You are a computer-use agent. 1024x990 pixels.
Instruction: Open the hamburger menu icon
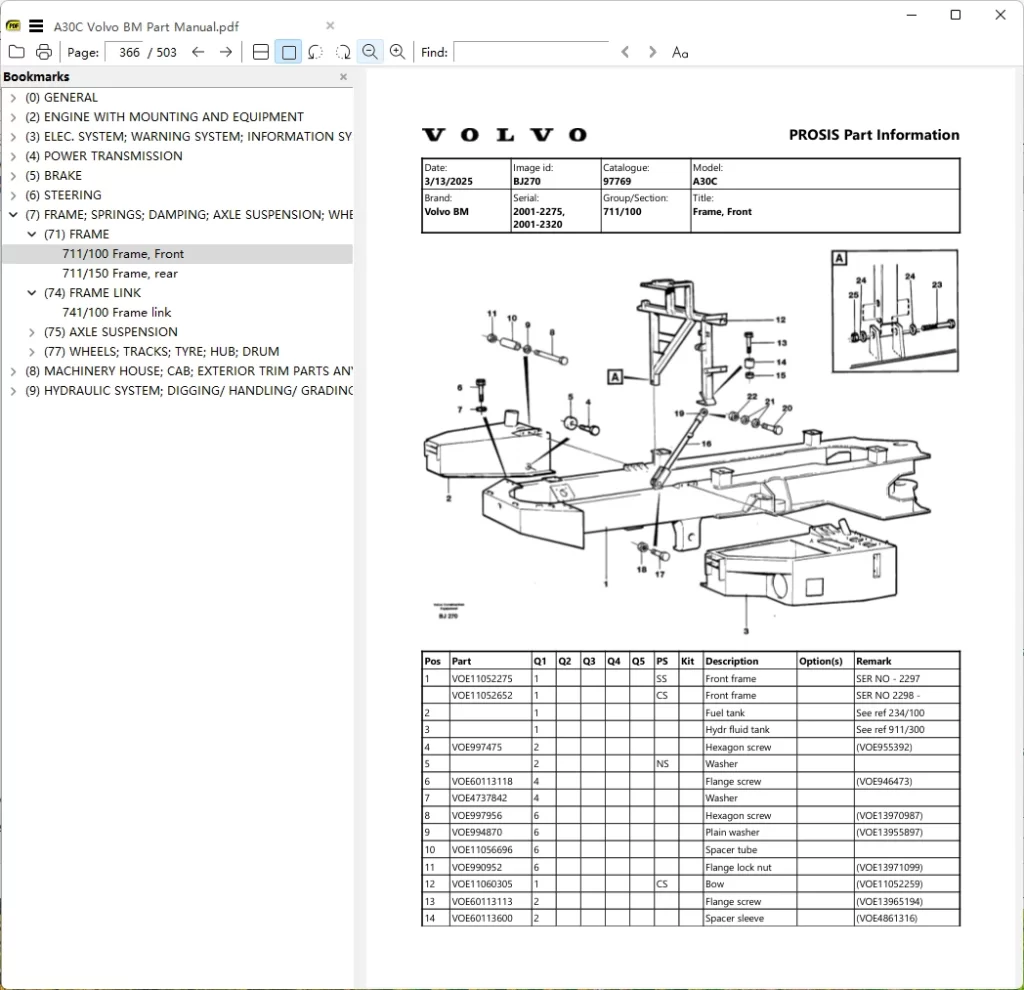(x=37, y=26)
